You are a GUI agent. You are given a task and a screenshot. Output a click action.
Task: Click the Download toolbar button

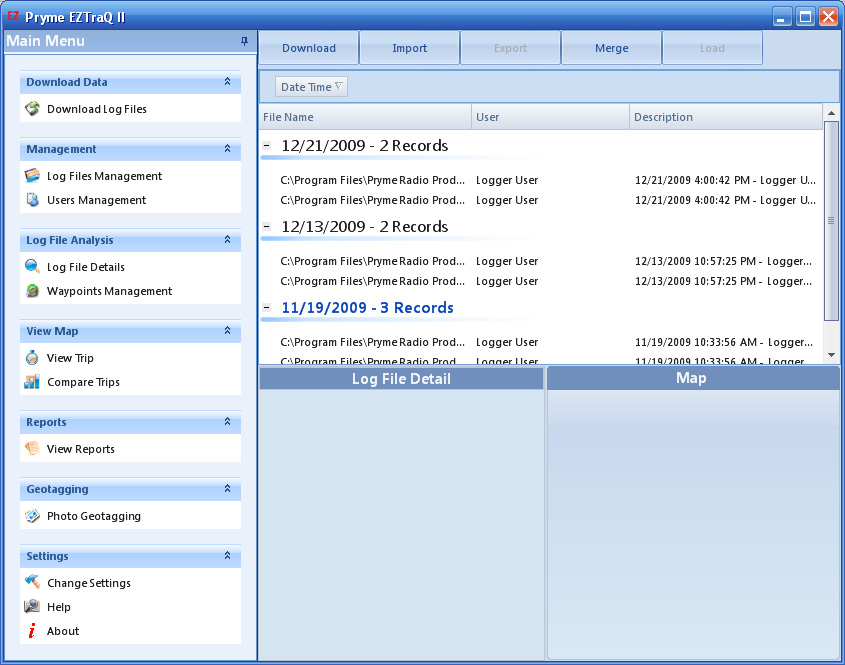click(309, 48)
